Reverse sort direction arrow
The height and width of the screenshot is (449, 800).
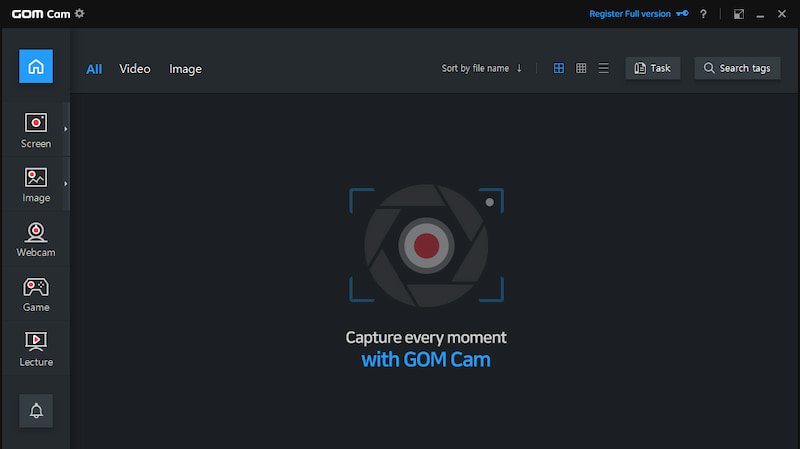519,68
